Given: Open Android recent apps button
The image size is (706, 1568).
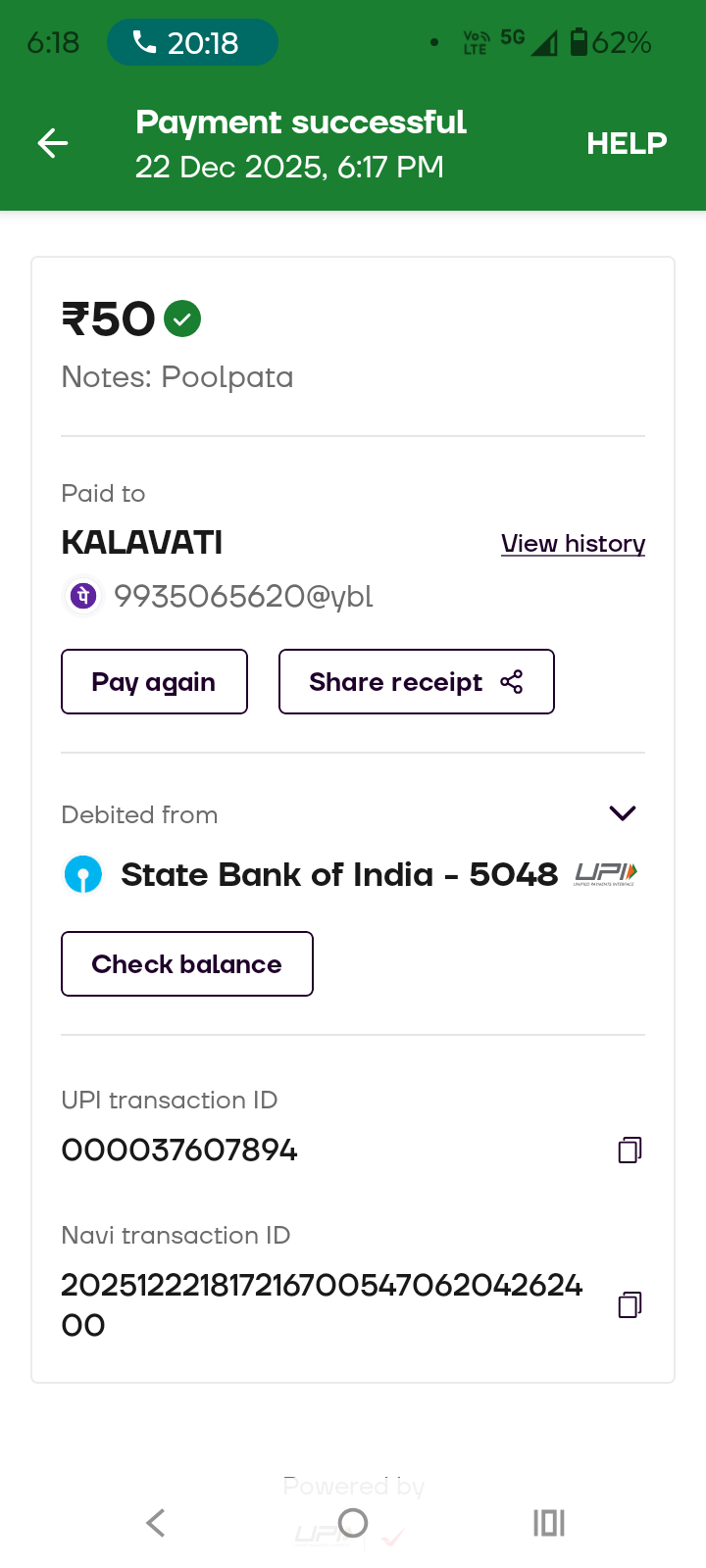Looking at the screenshot, I should (549, 1523).
